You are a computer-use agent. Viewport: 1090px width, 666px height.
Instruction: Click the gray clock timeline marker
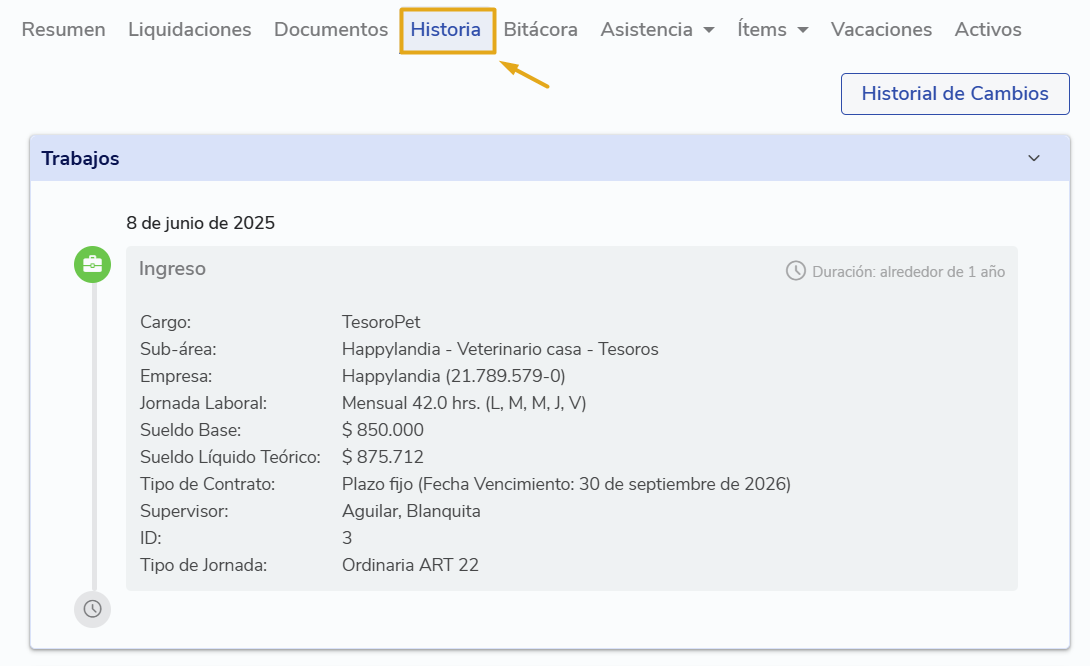coord(92,609)
